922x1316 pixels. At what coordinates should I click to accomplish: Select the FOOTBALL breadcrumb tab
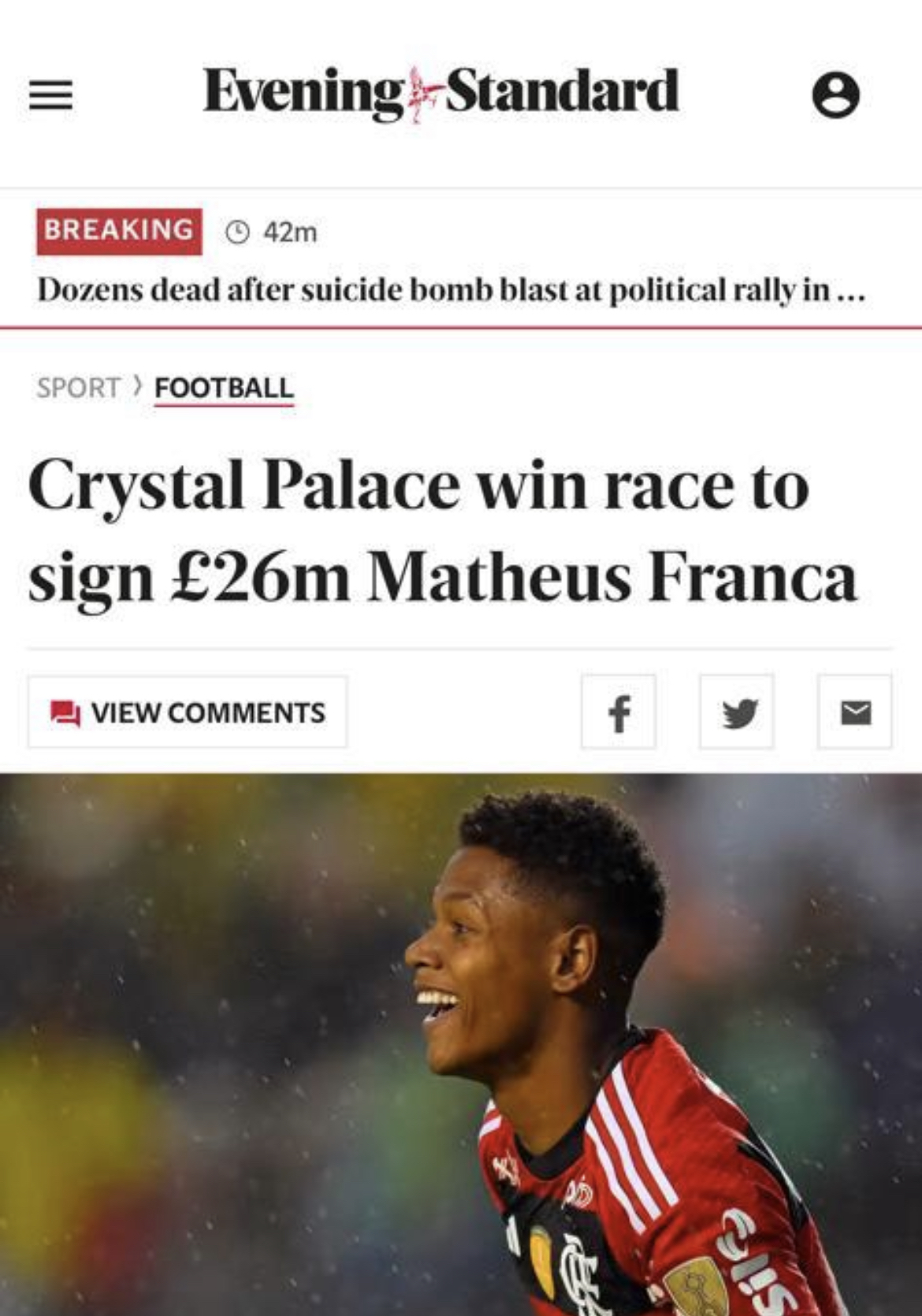coord(224,388)
